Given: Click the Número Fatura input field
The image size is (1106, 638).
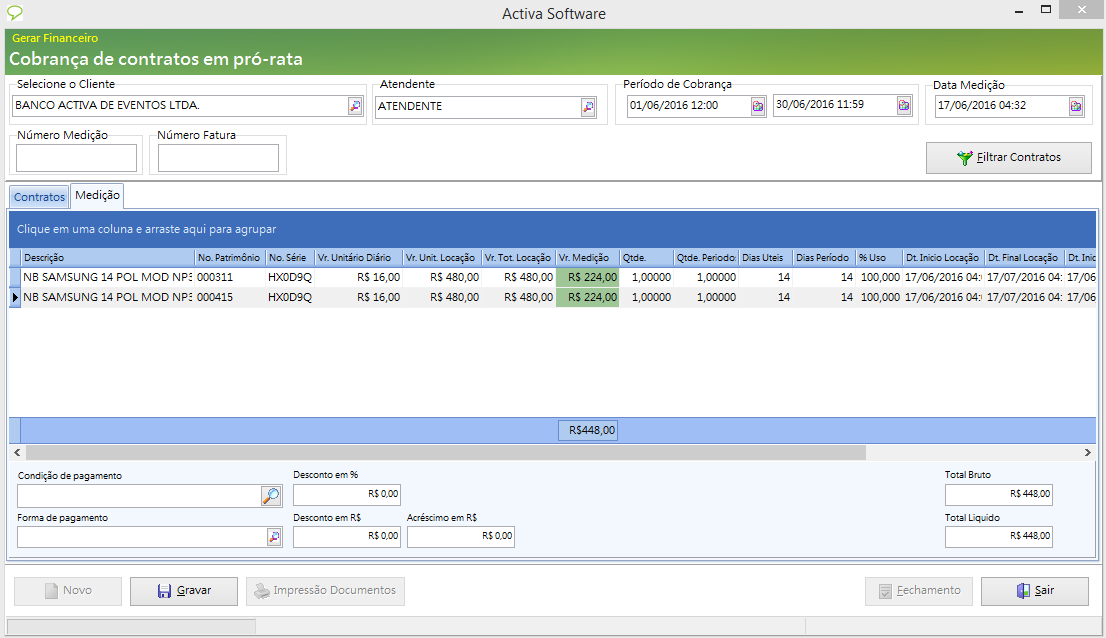Looking at the screenshot, I should (218, 158).
